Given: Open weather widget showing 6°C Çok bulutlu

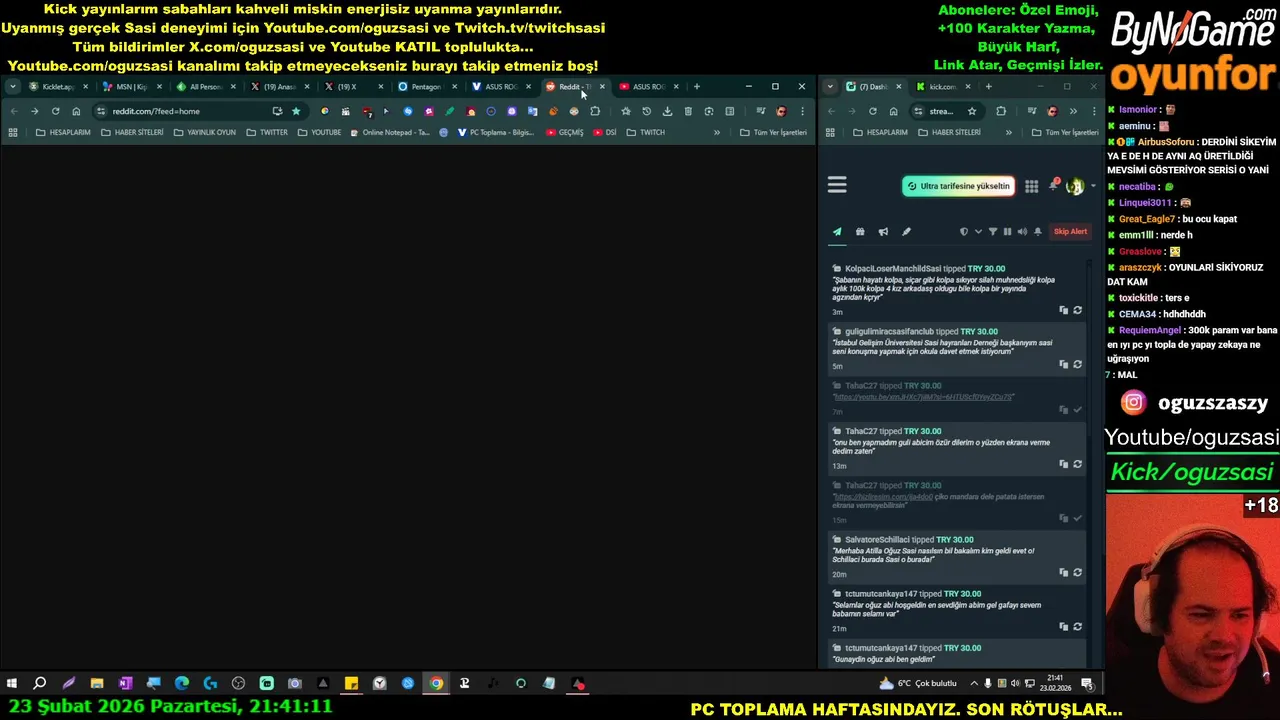Looking at the screenshot, I should tap(917, 684).
